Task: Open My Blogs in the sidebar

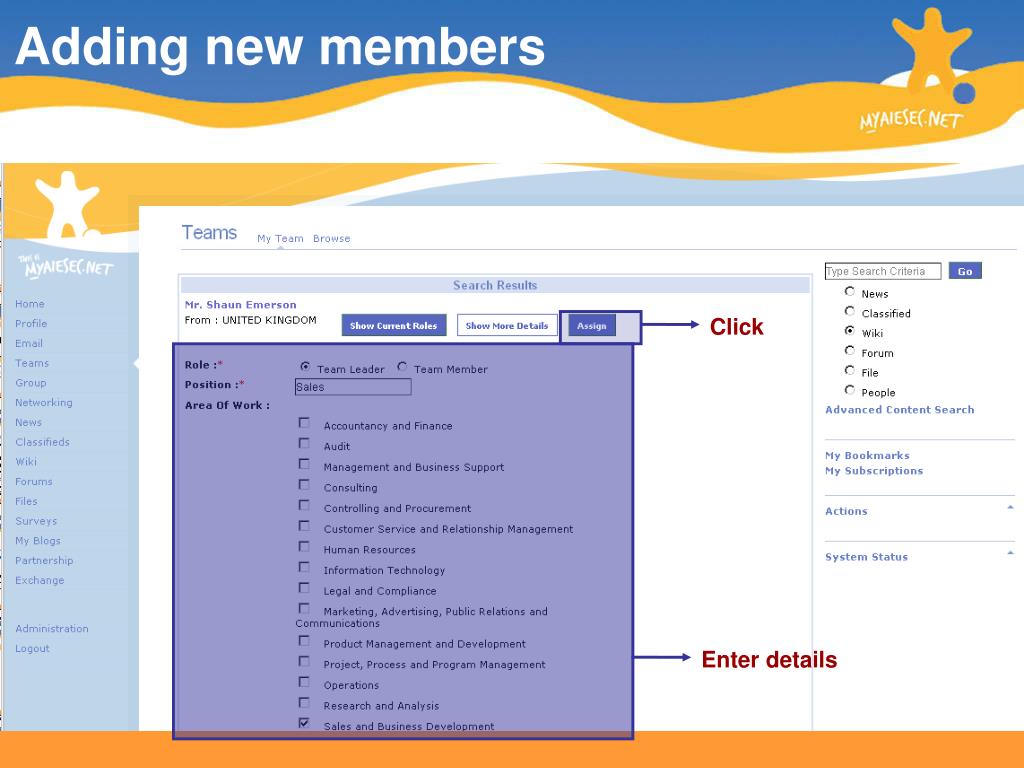Action: click(x=38, y=541)
